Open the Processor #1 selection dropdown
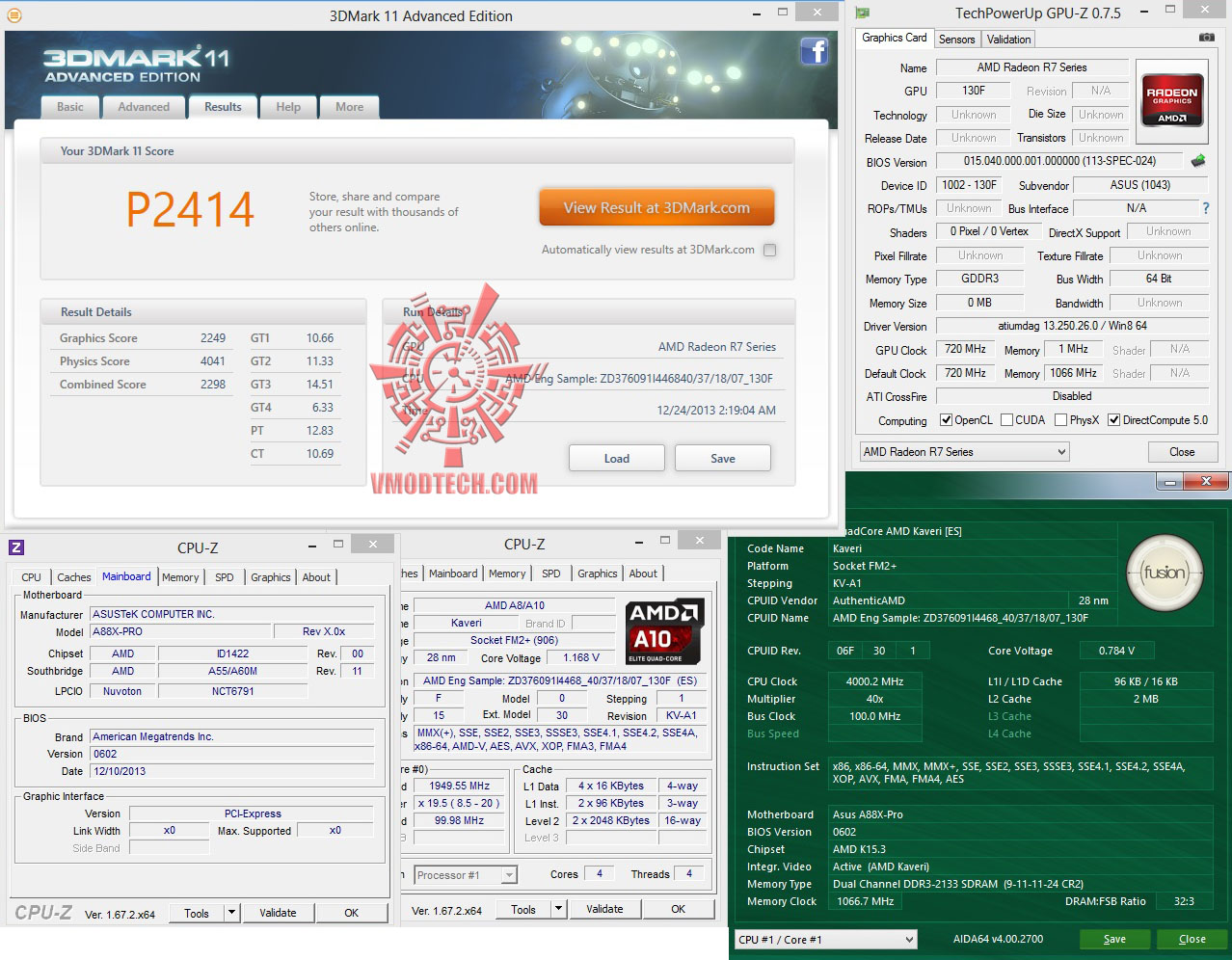Image resolution: width=1232 pixels, height=960 pixels. pos(466,875)
